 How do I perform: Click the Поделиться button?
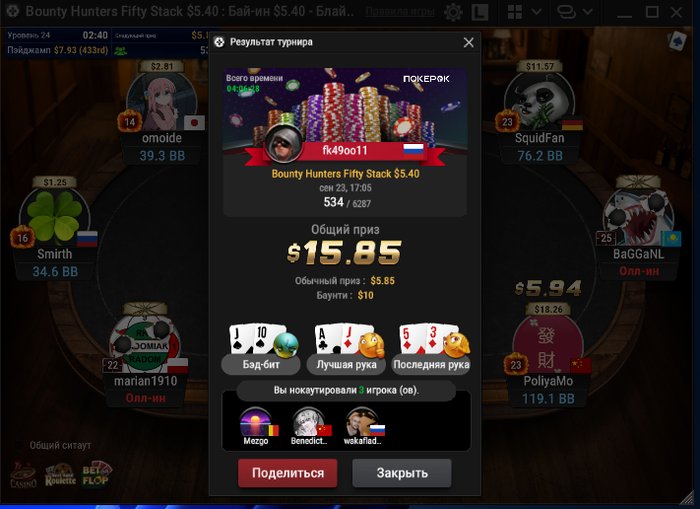coord(288,473)
